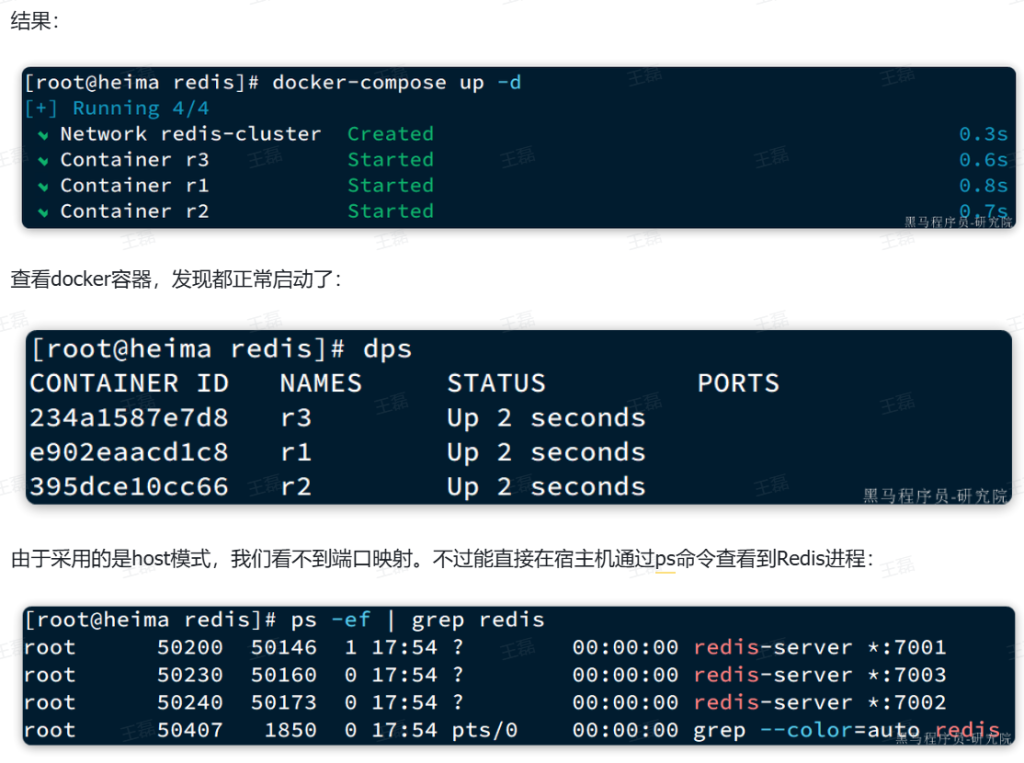Click the "redis-server *:7002" process entry

tap(819, 703)
